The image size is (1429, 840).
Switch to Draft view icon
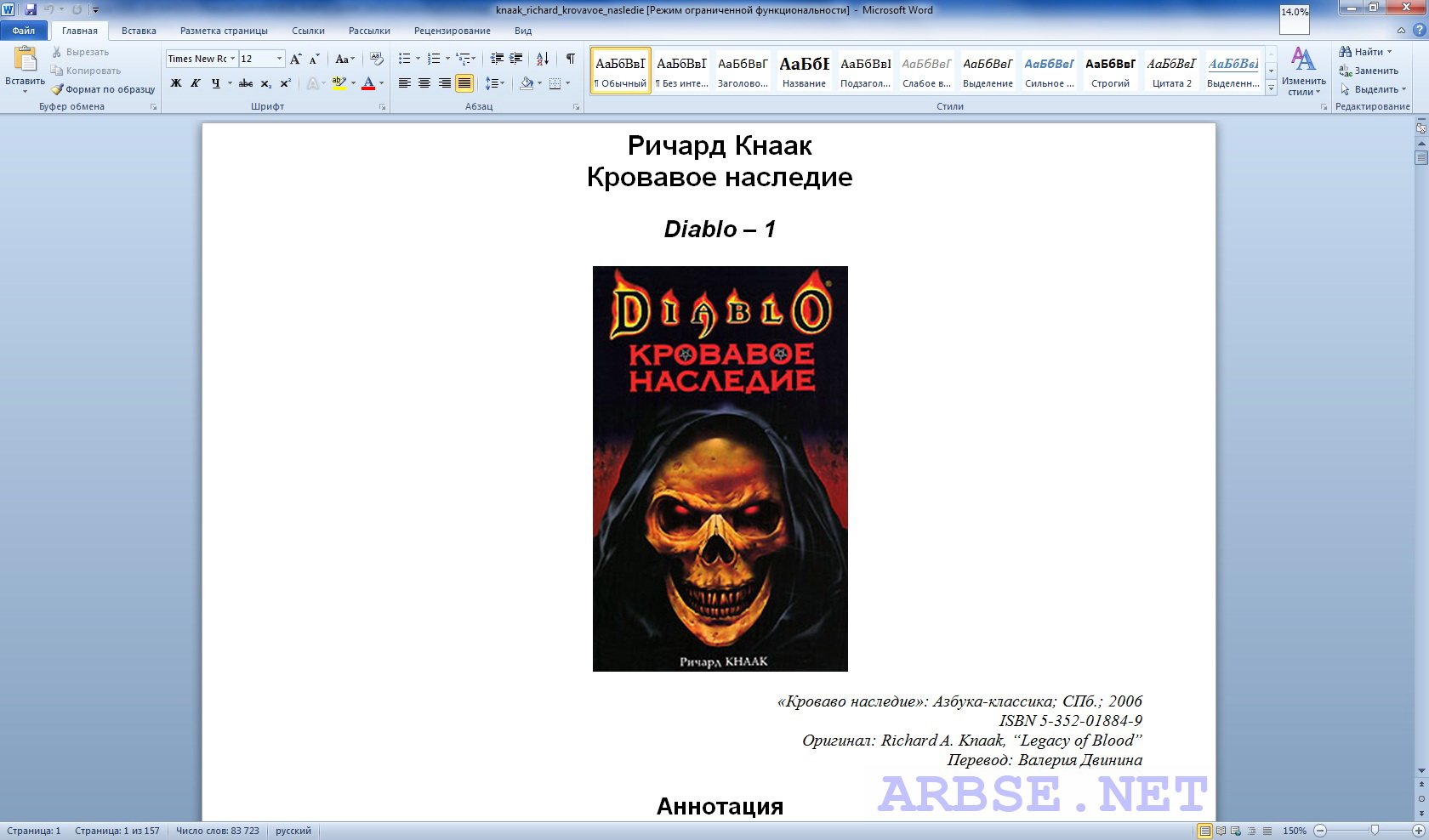pos(1267,831)
